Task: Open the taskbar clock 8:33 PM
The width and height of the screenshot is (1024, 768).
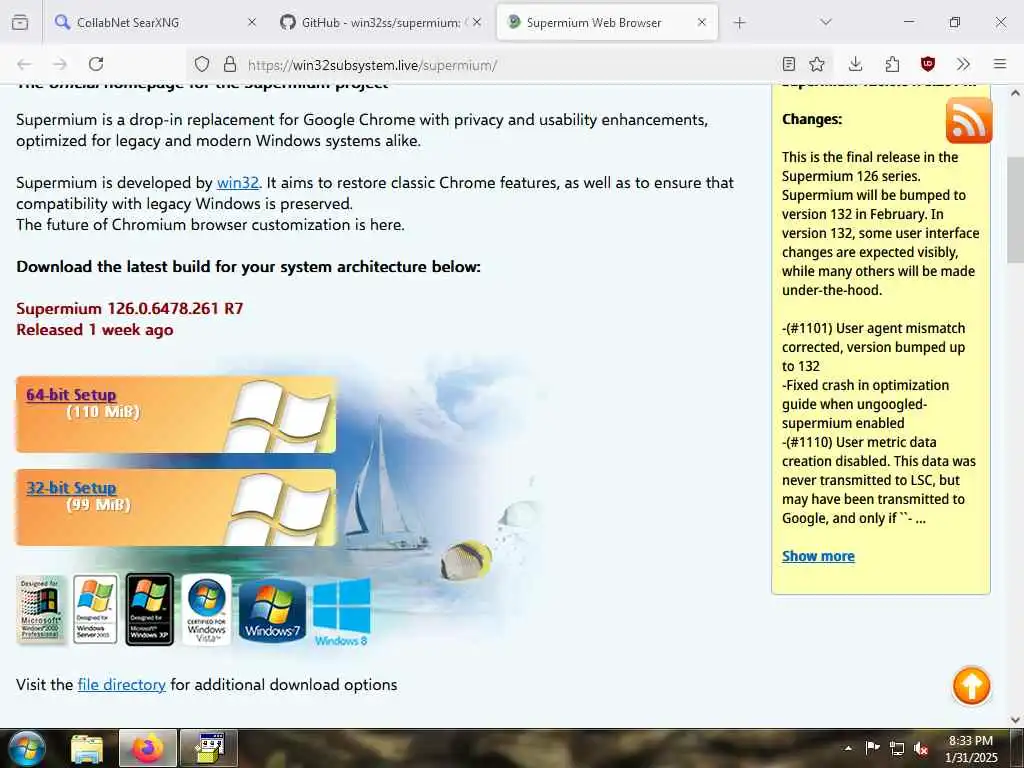Action: pyautogui.click(x=971, y=748)
